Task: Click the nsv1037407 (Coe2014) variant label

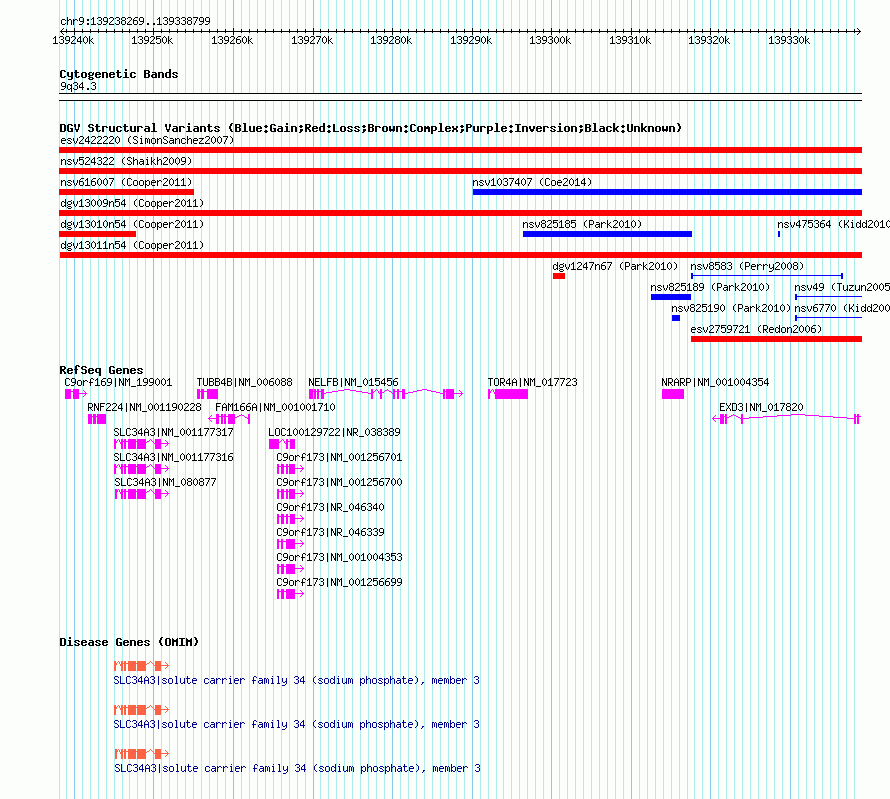Action: [x=532, y=182]
